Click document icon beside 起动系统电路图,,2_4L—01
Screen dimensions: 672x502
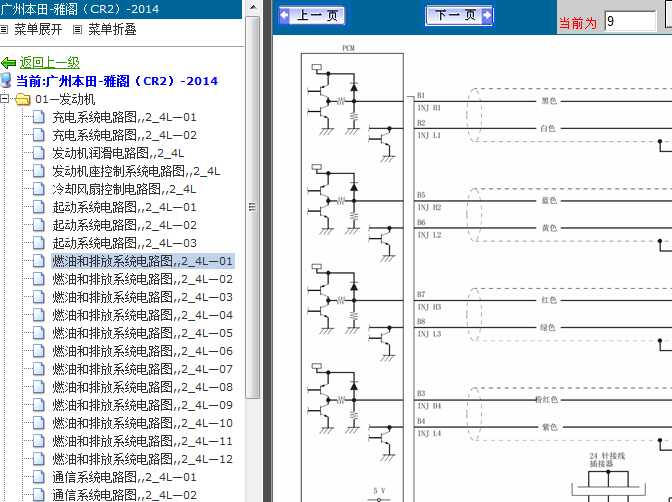(39, 207)
